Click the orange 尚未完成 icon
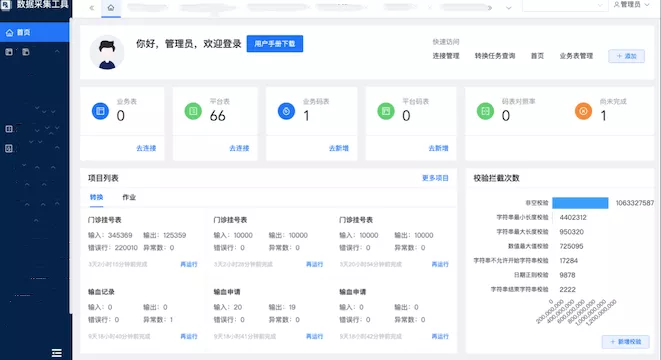661x360 pixels. click(x=583, y=111)
